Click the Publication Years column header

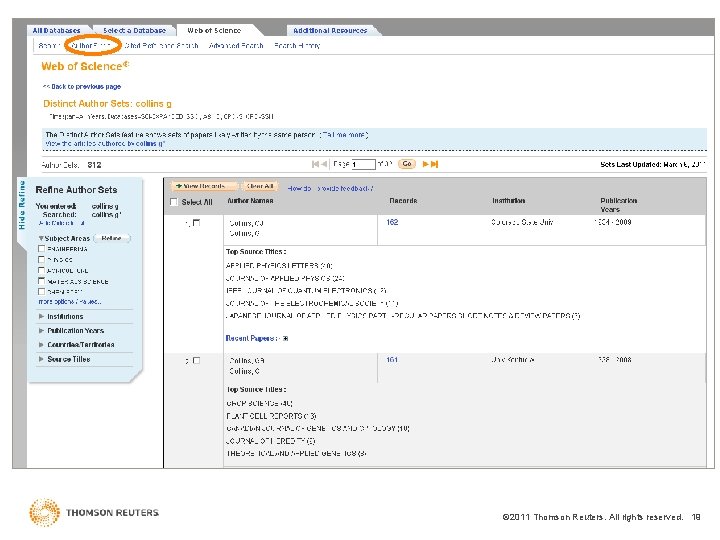pos(618,205)
